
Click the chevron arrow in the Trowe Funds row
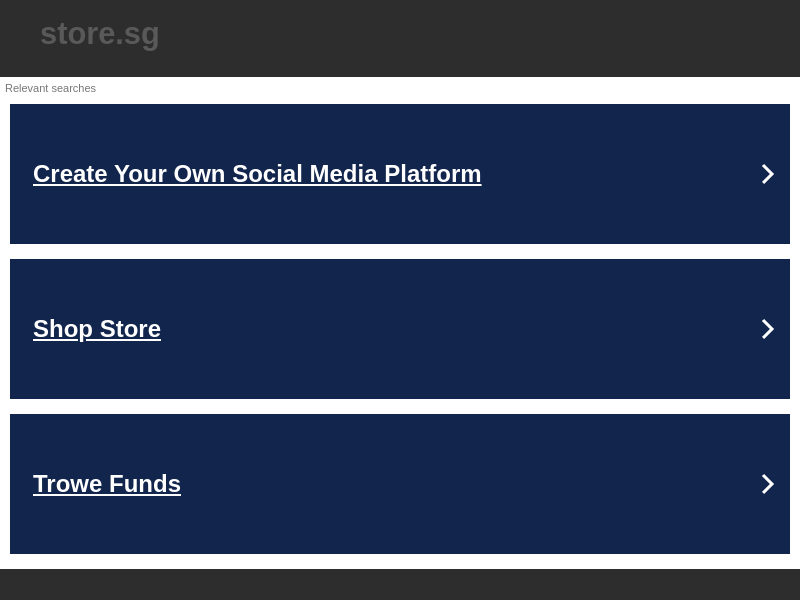(767, 484)
